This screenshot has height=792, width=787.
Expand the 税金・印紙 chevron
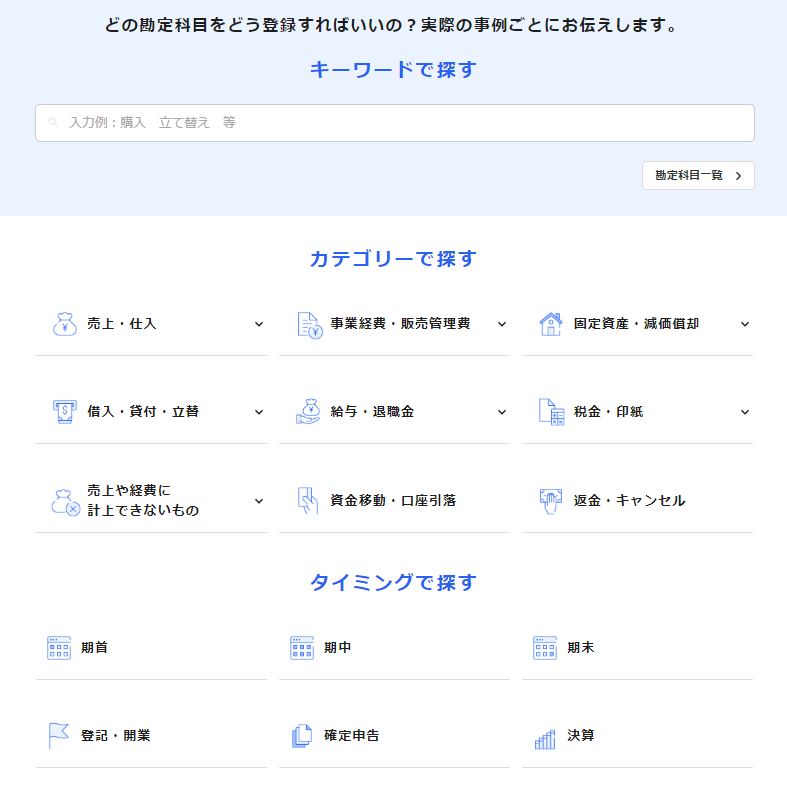coord(745,412)
